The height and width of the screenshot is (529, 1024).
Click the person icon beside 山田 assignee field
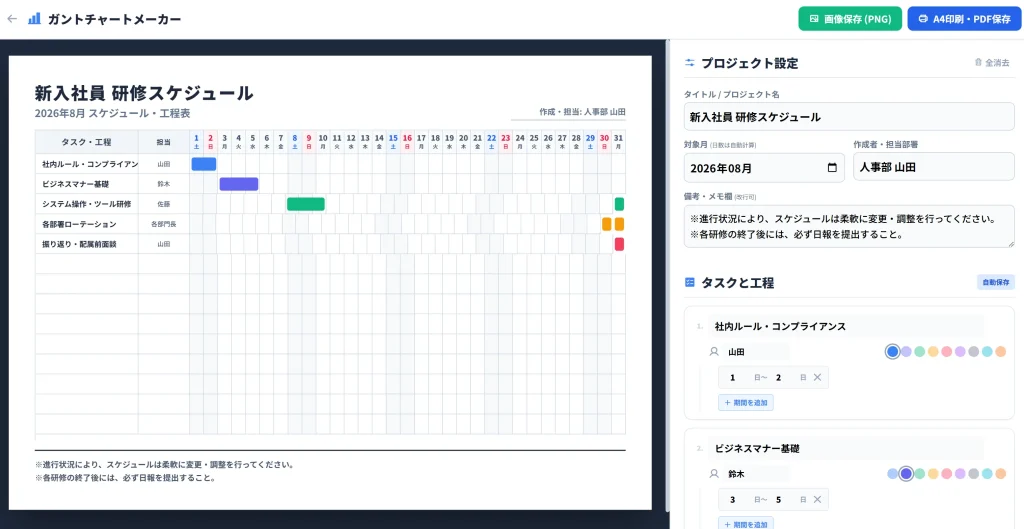[714, 351]
